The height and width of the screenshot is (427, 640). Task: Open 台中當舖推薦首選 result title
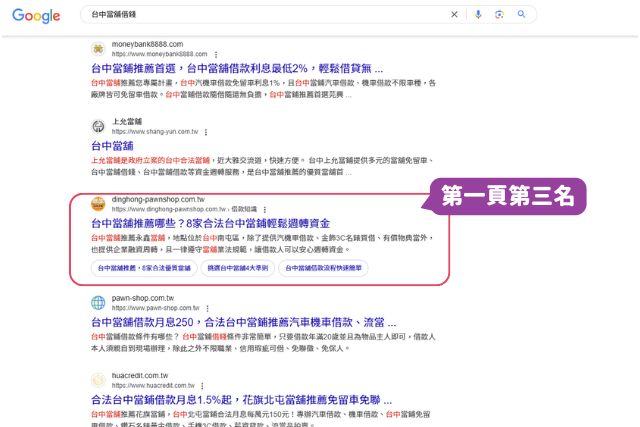pyautogui.click(x=237, y=68)
